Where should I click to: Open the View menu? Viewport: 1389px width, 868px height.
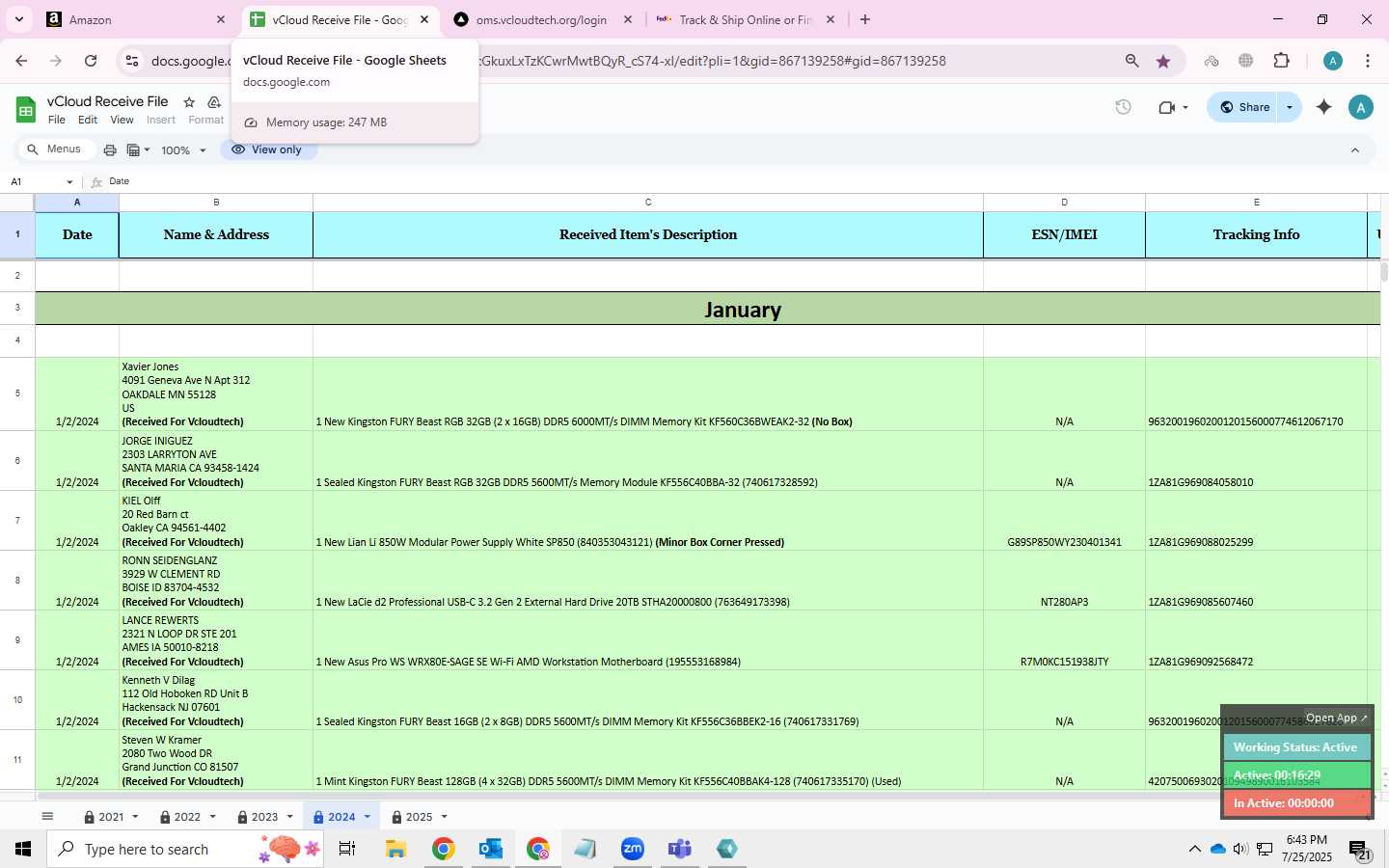(x=122, y=121)
